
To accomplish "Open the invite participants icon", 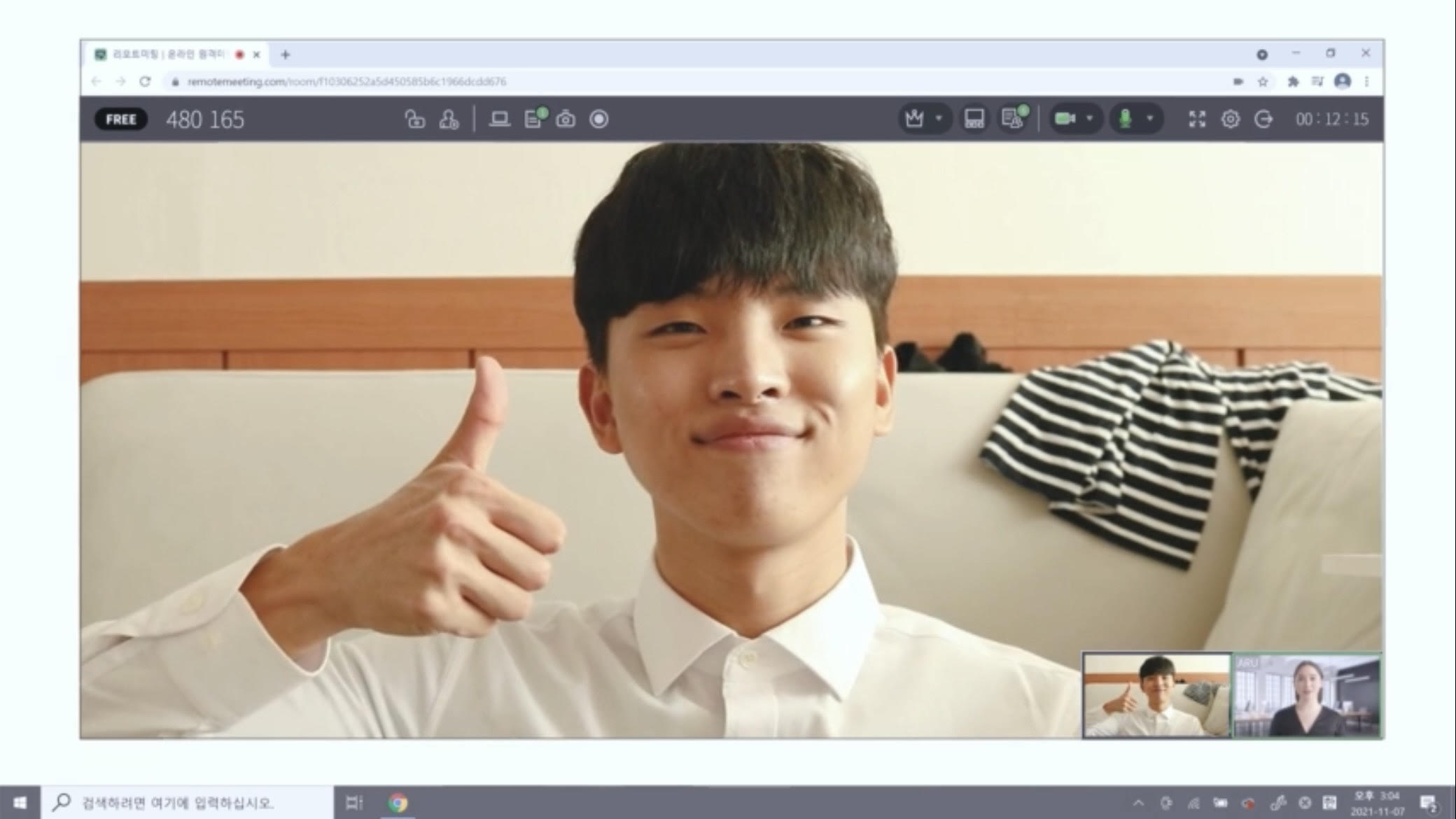I will pyautogui.click(x=449, y=120).
